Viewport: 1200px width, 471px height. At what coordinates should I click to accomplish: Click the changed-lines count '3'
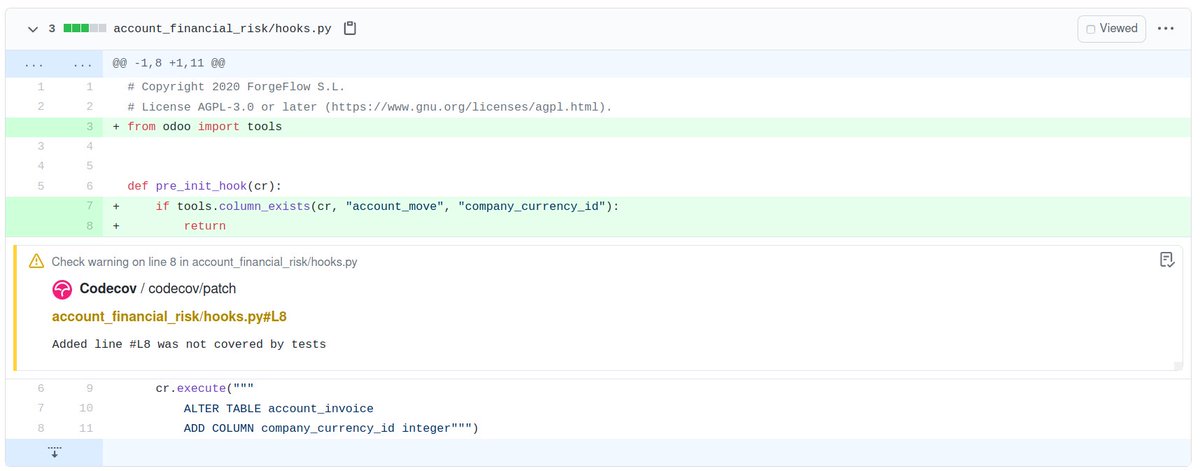pos(52,29)
